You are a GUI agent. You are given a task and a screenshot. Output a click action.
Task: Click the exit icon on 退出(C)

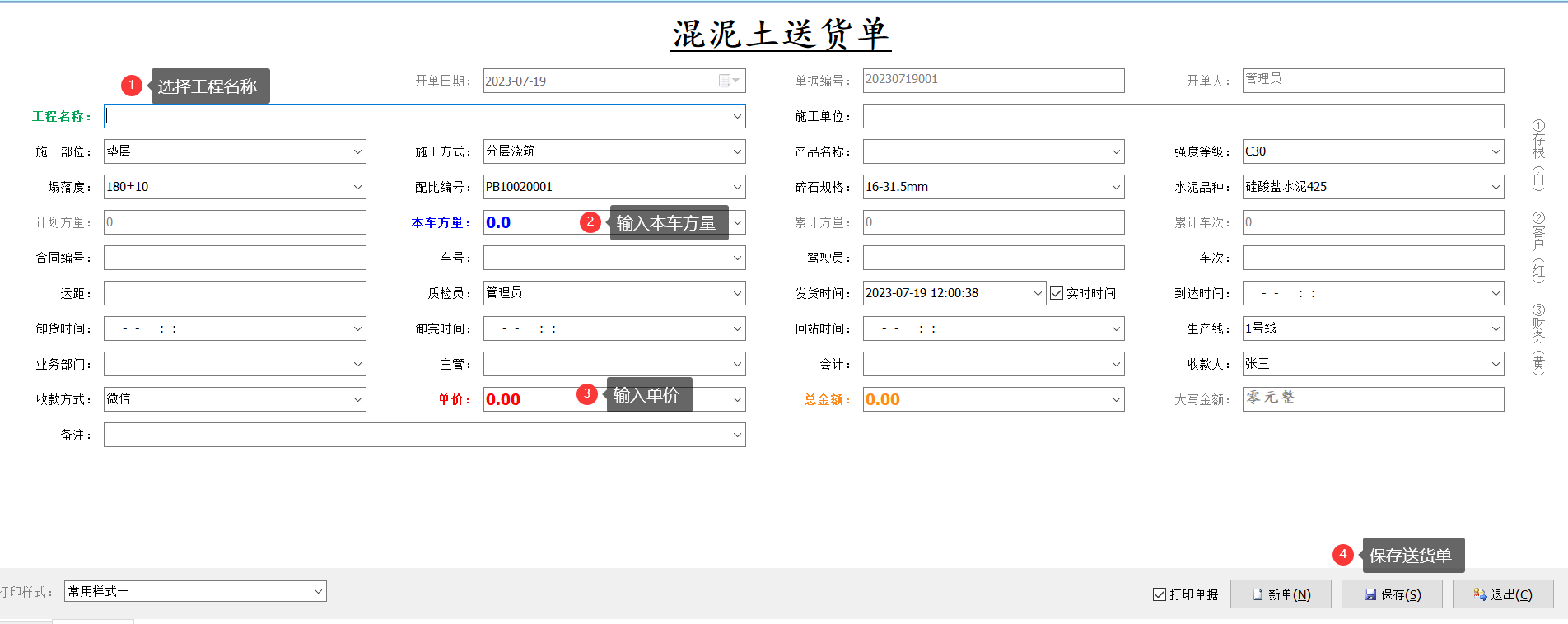coord(1480,594)
